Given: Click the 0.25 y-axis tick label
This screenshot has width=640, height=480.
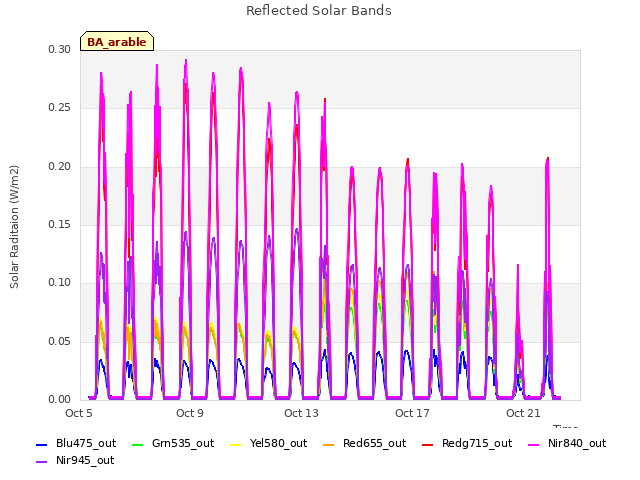Looking at the screenshot, I should 60,108.
